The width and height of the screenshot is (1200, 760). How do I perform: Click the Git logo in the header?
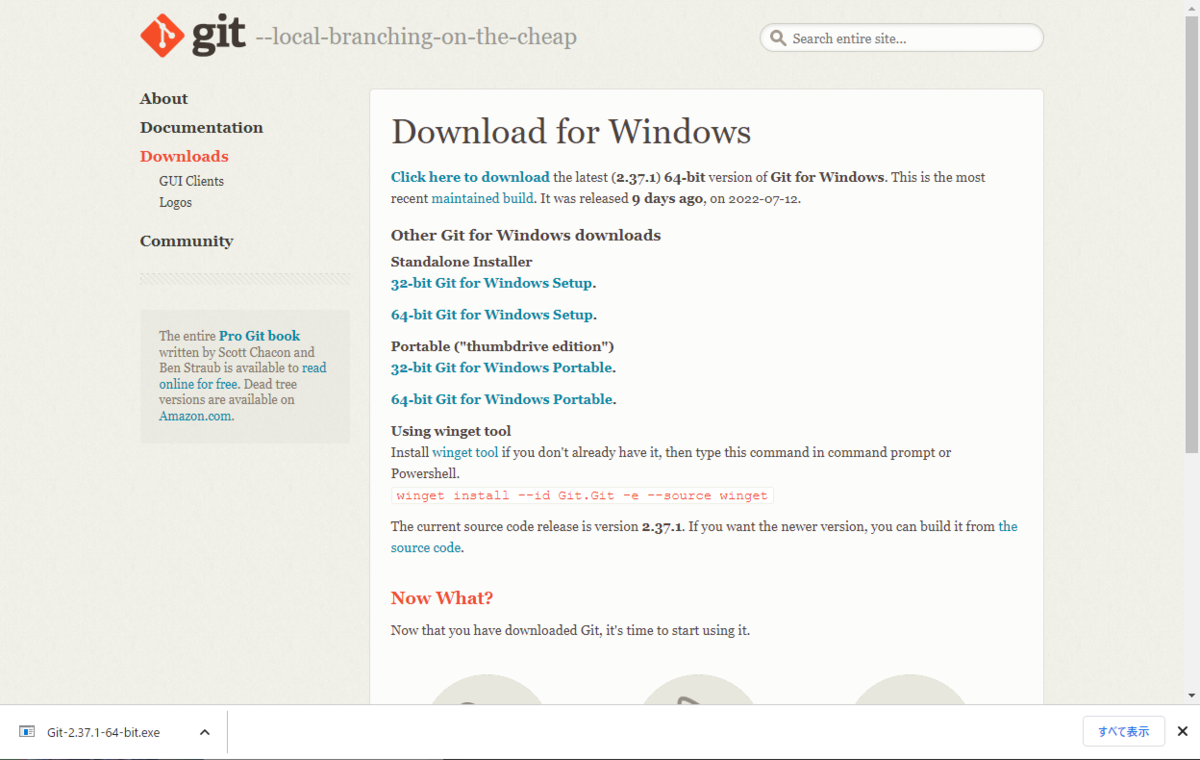(x=192, y=36)
